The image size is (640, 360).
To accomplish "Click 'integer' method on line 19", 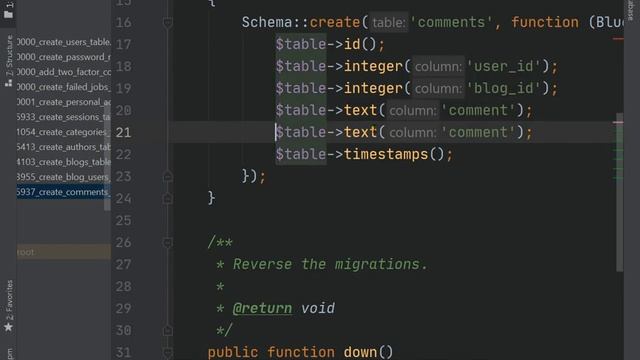I will 373,88.
